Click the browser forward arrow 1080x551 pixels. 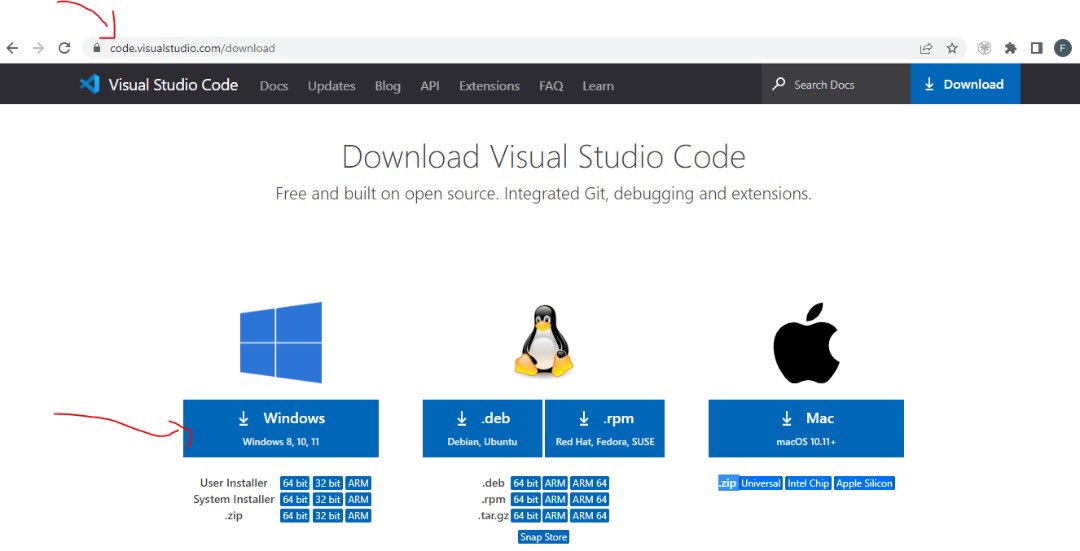[39, 48]
